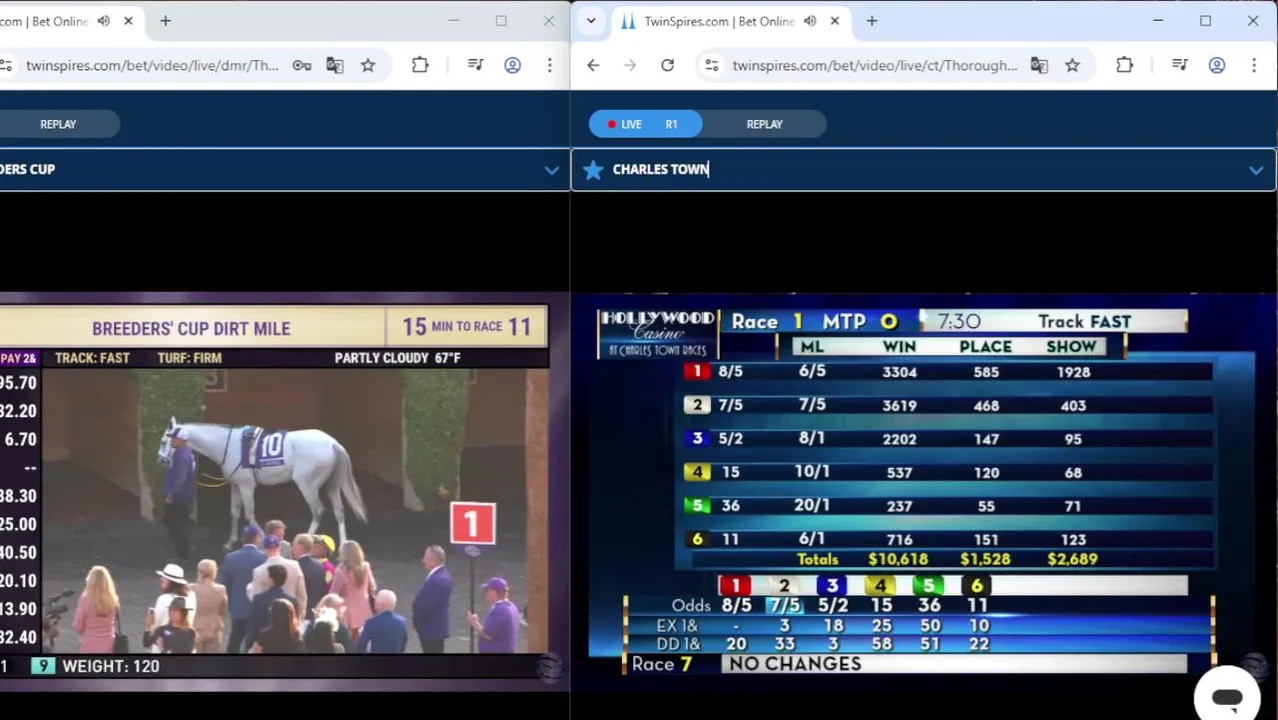
Task: Click the translate icon in right window
Action: click(1039, 65)
